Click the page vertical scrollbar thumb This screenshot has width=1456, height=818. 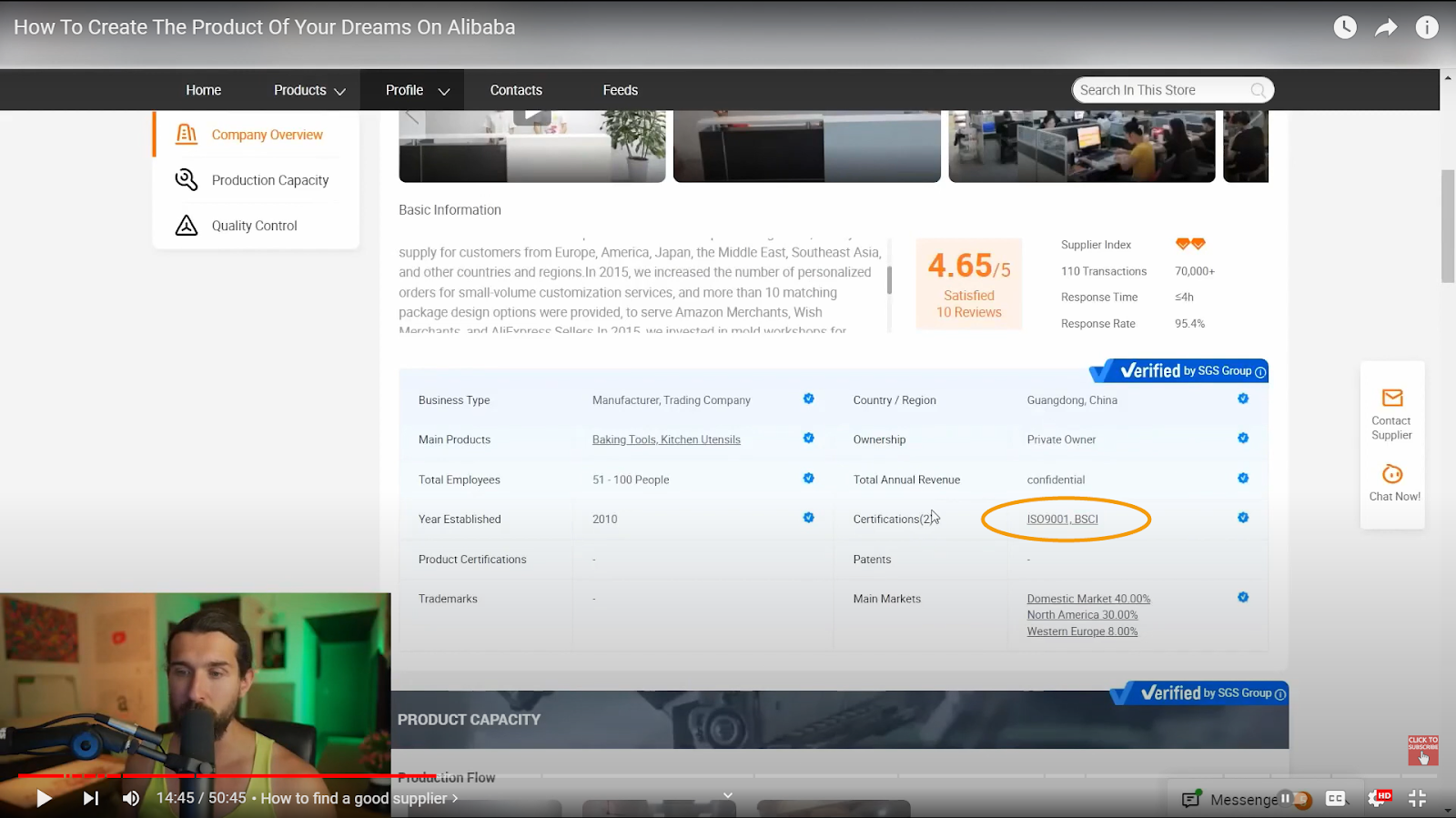pyautogui.click(x=1448, y=226)
